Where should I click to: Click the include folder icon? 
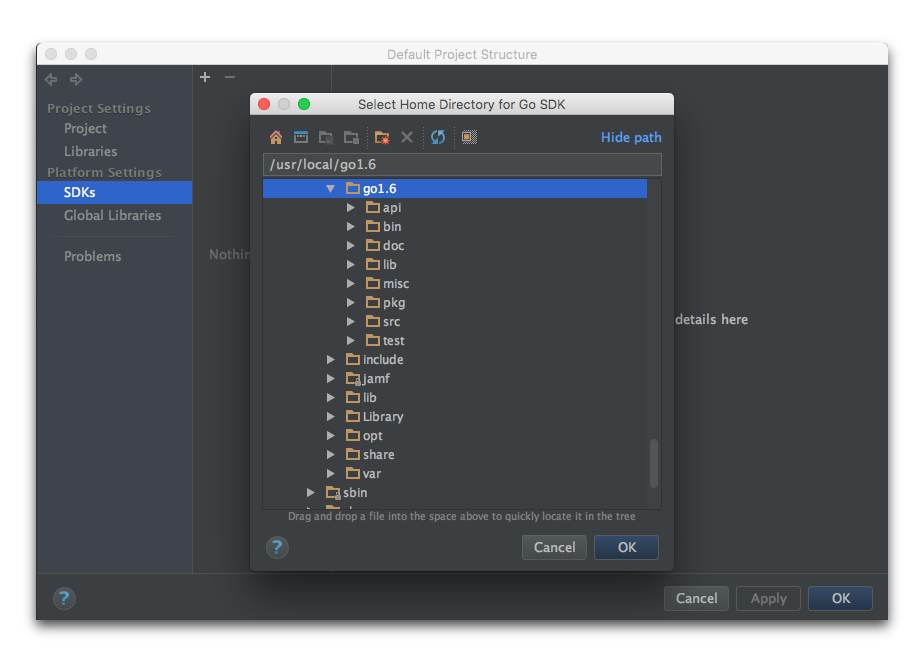[353, 359]
